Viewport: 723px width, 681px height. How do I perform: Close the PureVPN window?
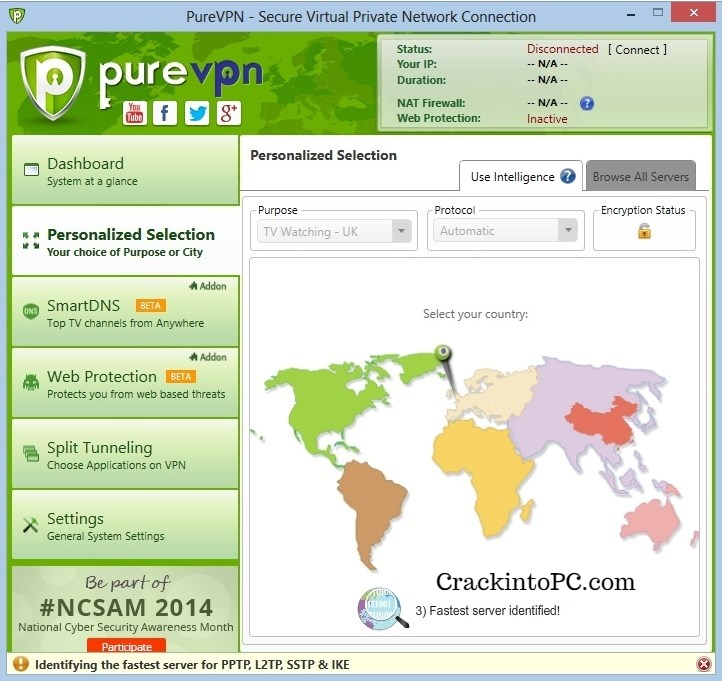pyautogui.click(x=694, y=13)
